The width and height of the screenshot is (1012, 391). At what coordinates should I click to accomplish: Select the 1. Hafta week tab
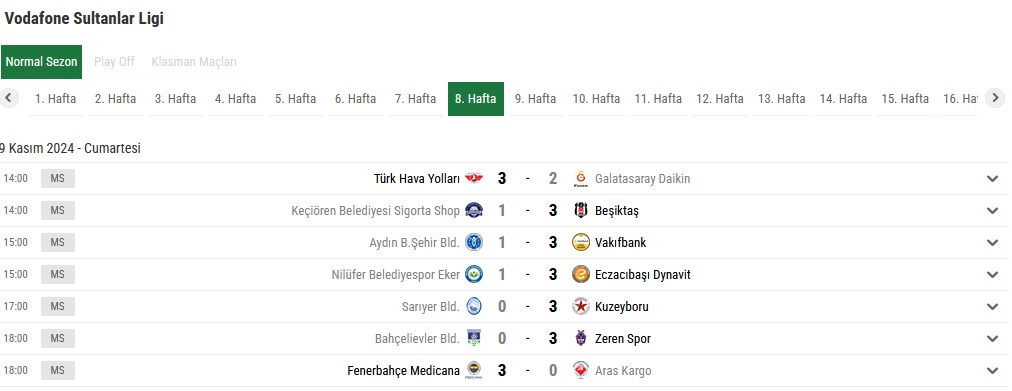(56, 99)
